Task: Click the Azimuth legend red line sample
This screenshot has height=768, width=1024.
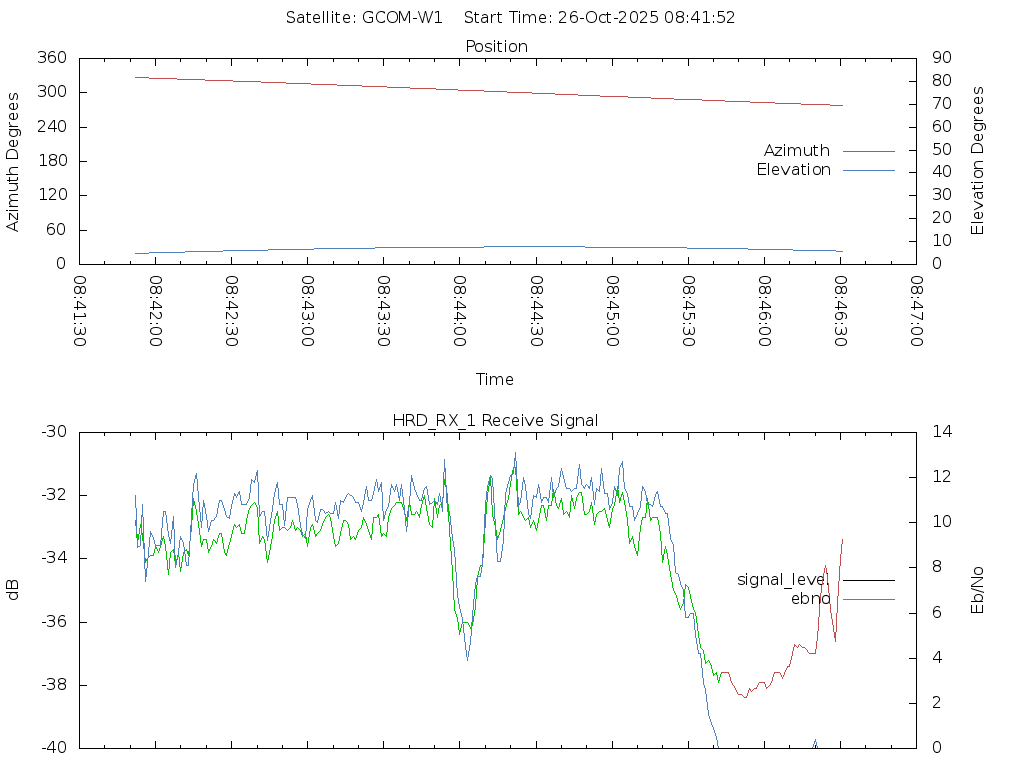Action: coord(868,151)
